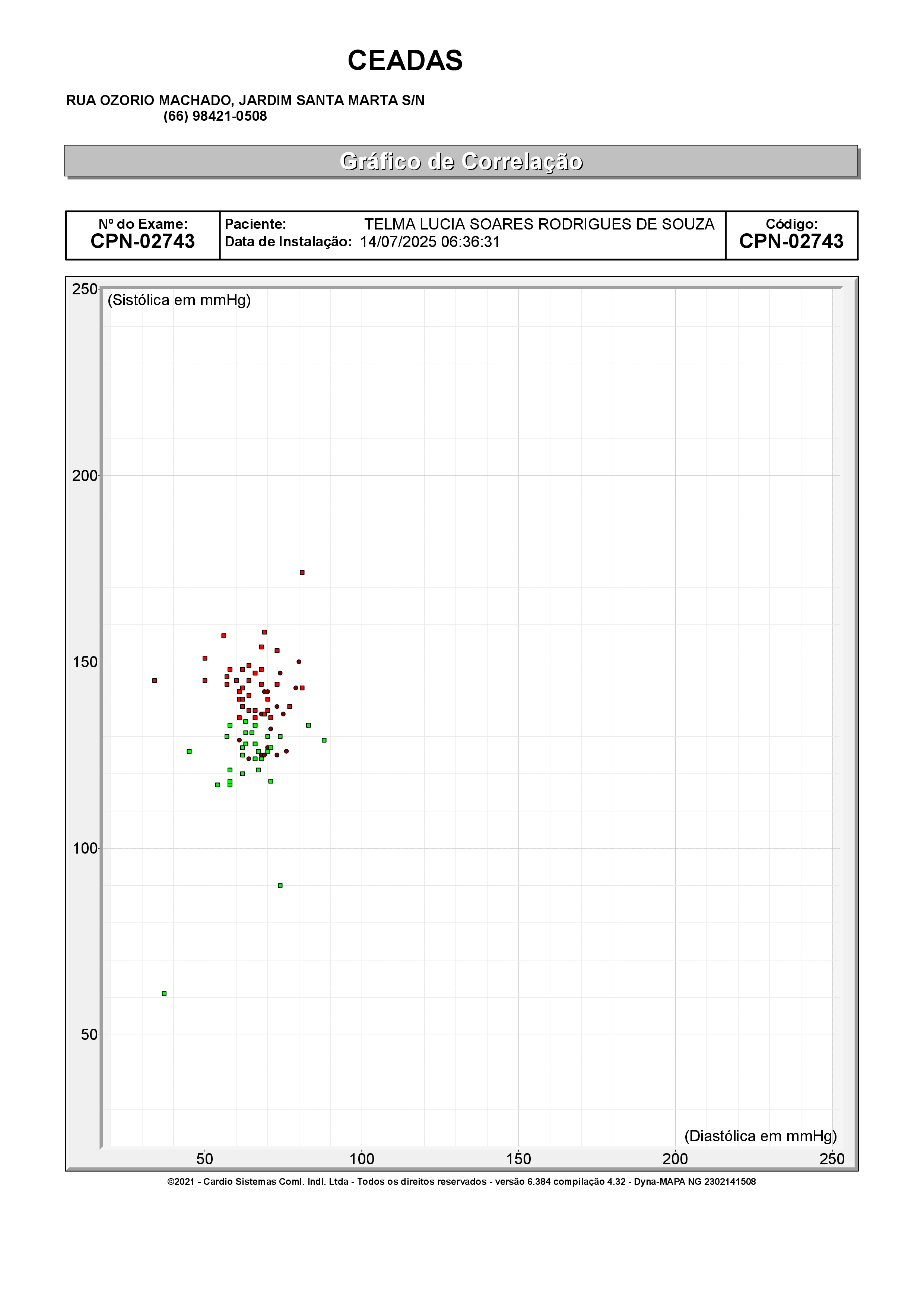
Task: Click the Data de Instalação label
Action: click(x=289, y=242)
